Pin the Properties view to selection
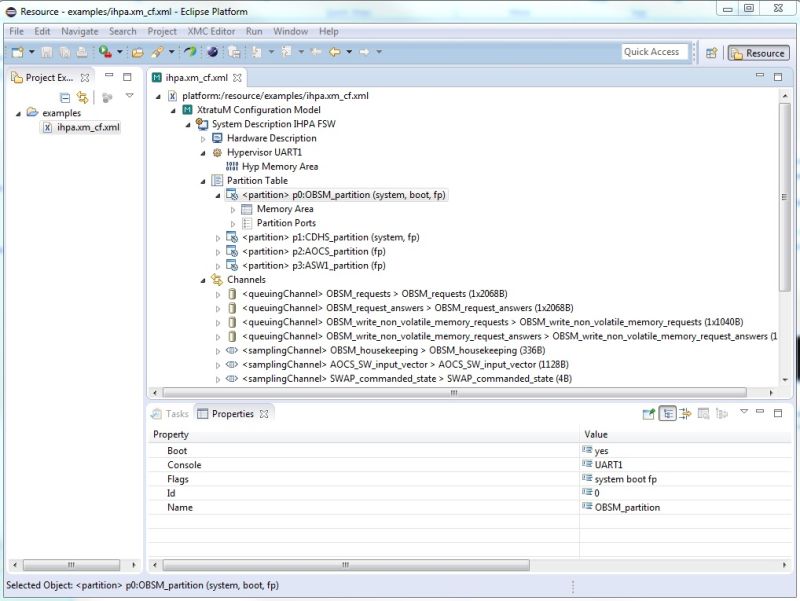The image size is (800, 601). (648, 414)
